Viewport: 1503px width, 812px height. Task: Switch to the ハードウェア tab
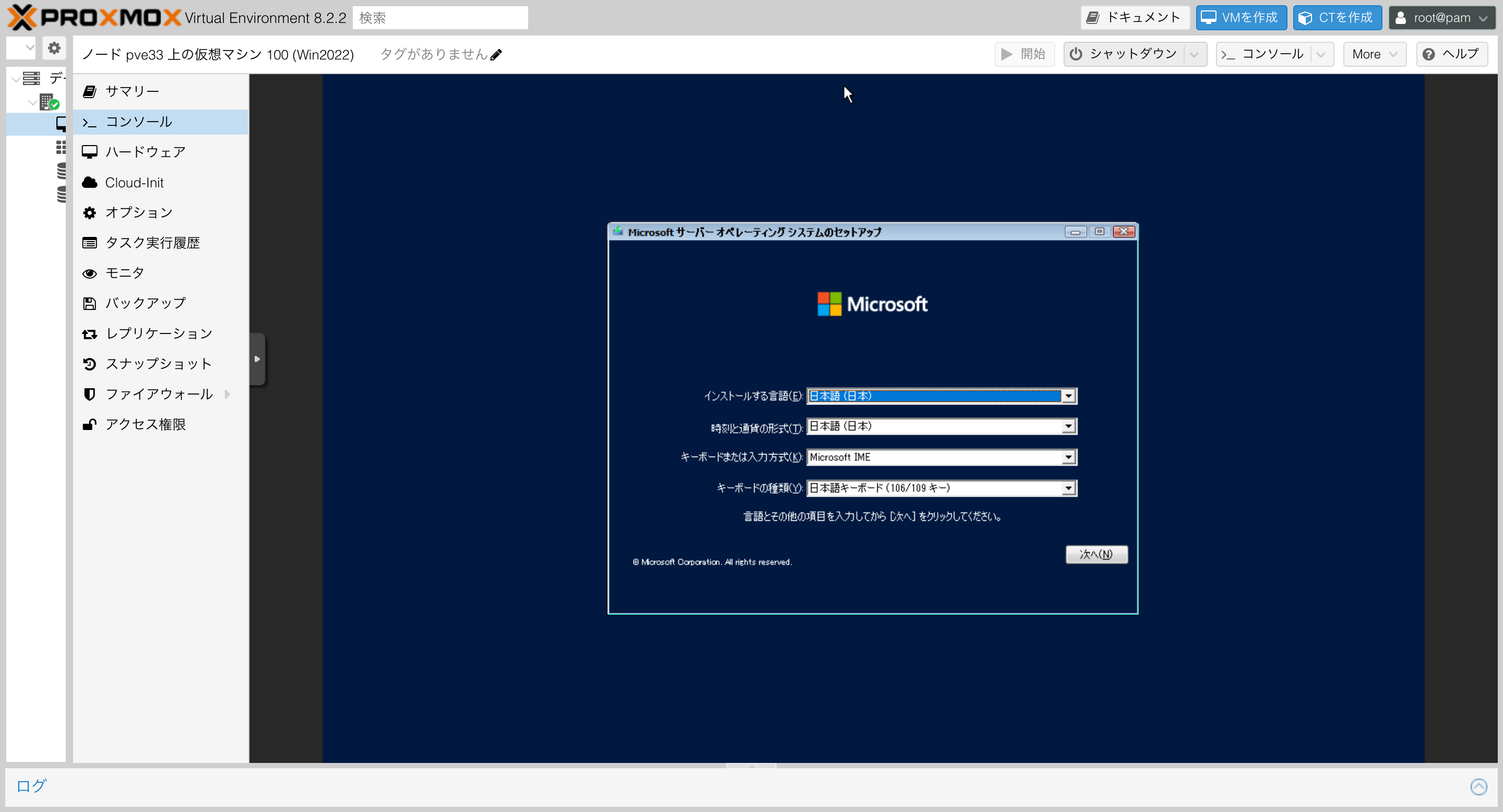[145, 152]
